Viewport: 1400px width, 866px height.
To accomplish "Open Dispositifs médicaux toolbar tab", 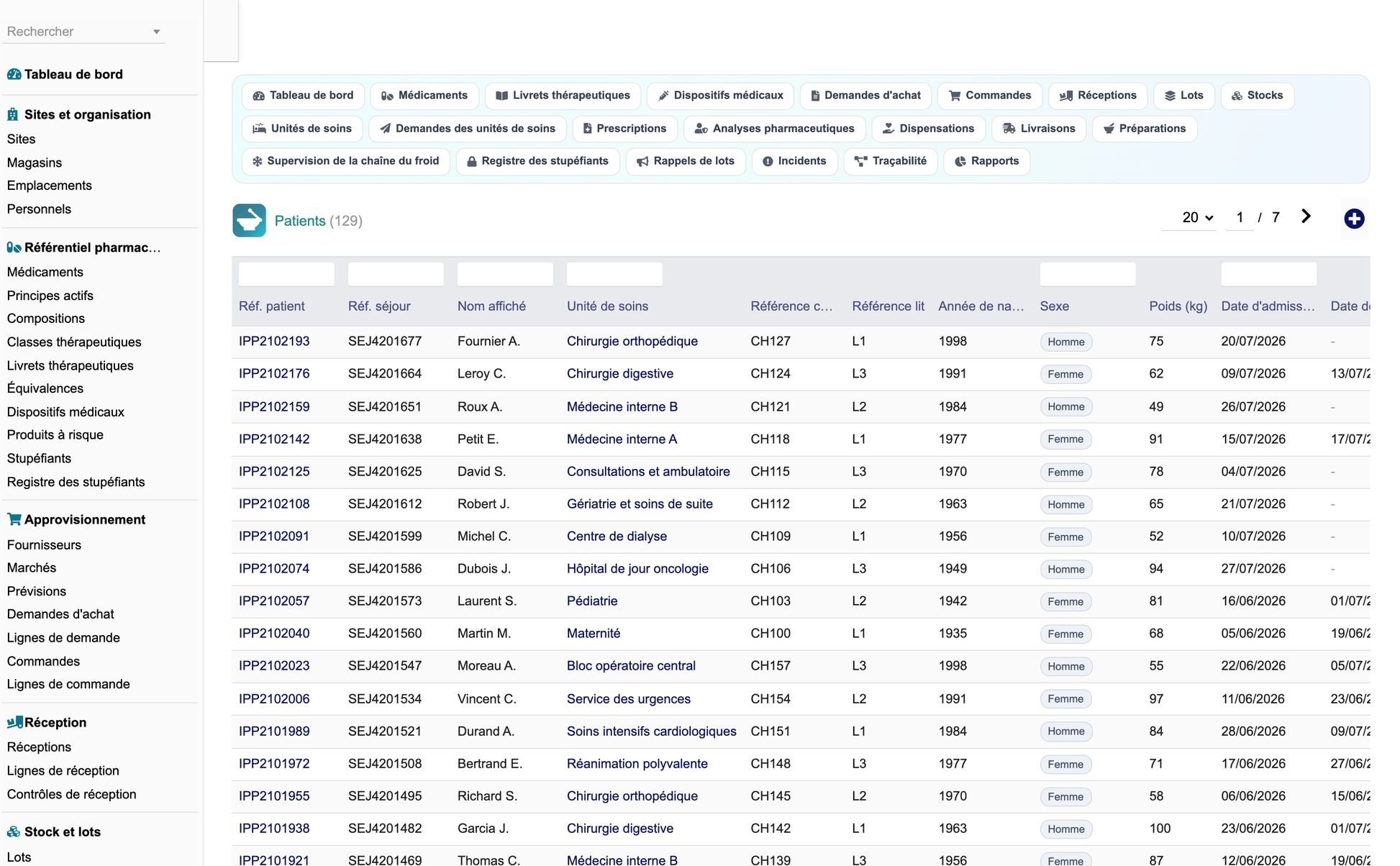I will pos(721,96).
